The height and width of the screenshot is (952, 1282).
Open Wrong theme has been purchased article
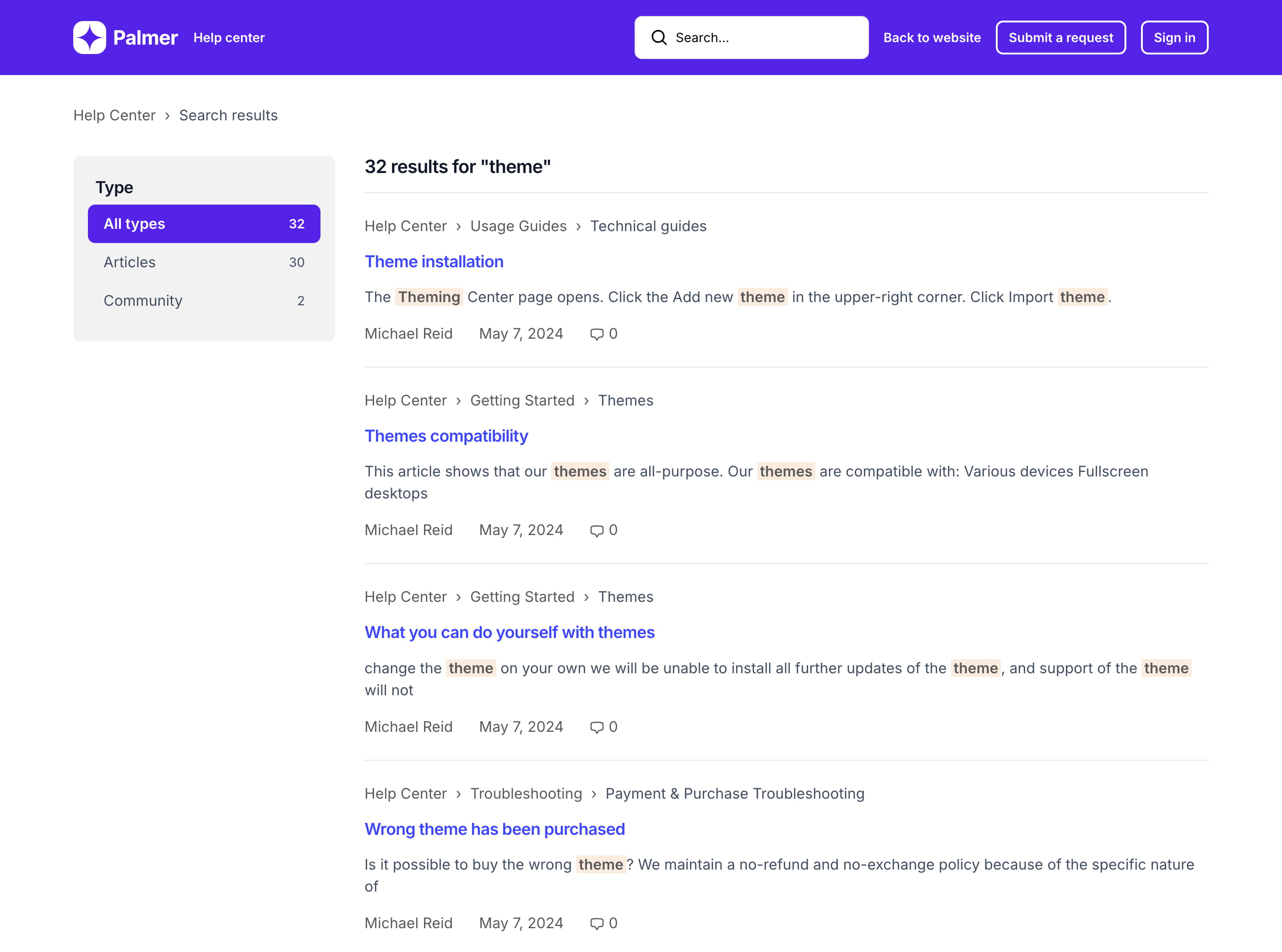[x=494, y=829]
